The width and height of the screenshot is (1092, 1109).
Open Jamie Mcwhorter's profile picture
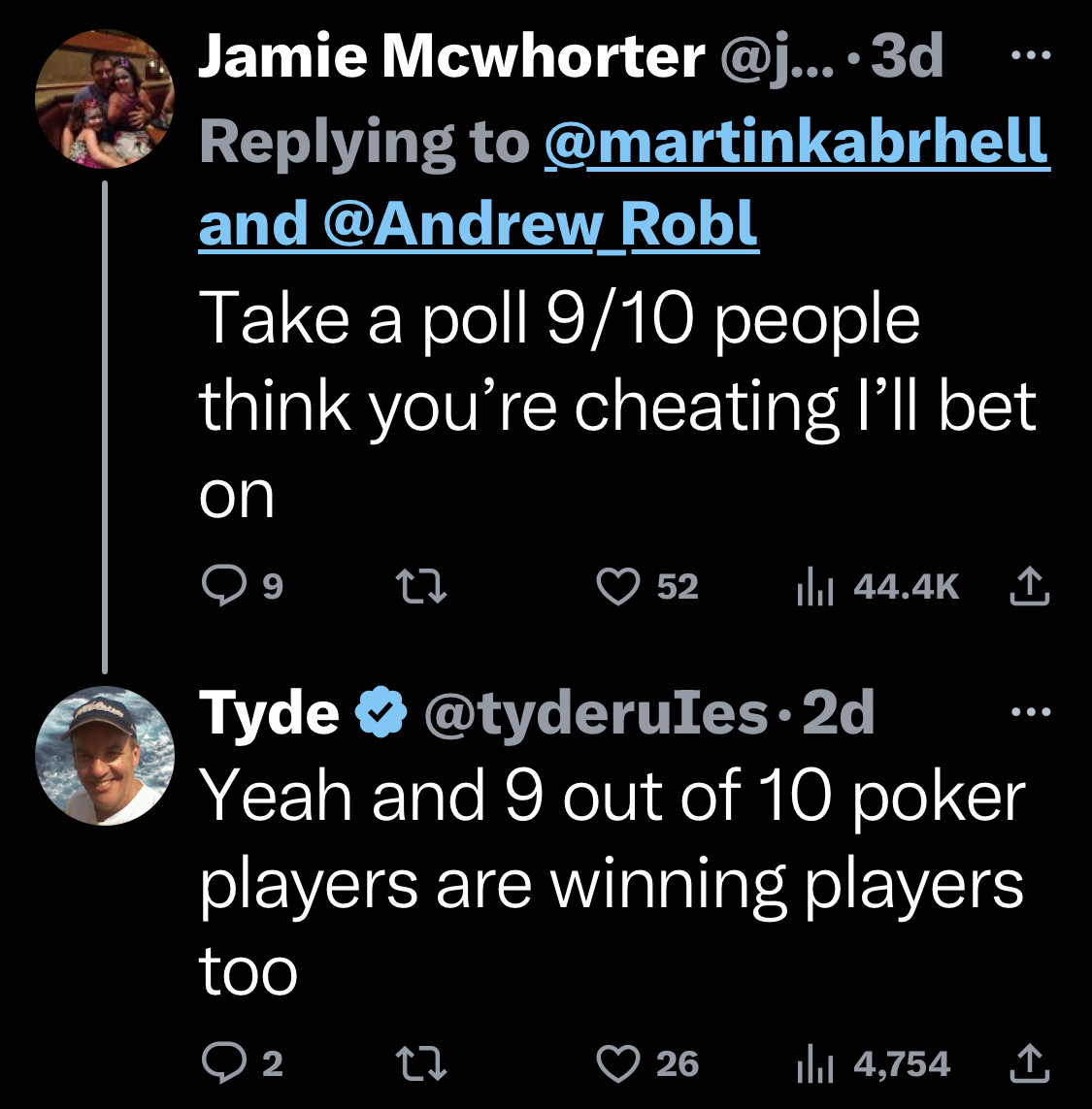tap(105, 99)
